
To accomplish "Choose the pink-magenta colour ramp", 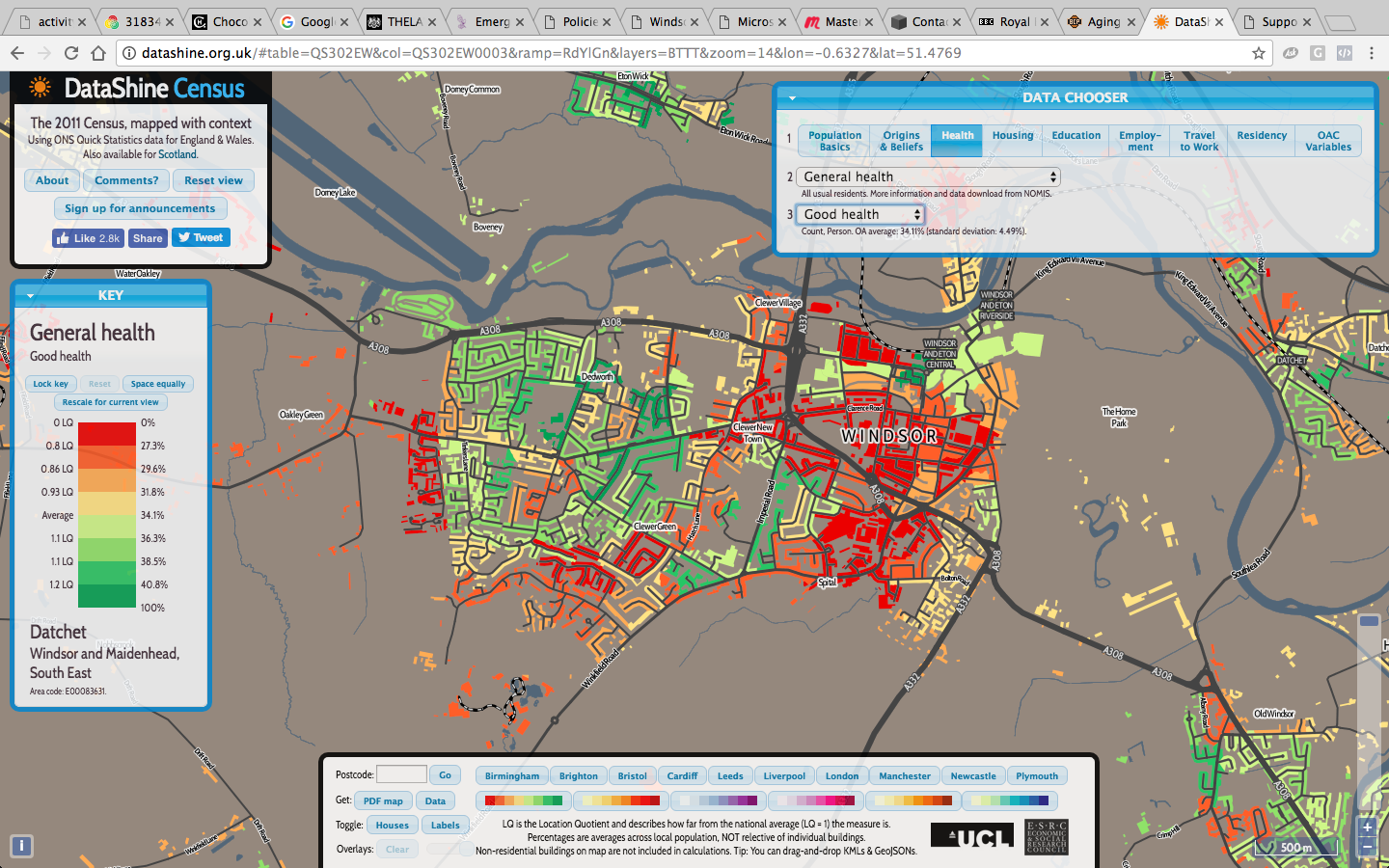I will point(816,800).
